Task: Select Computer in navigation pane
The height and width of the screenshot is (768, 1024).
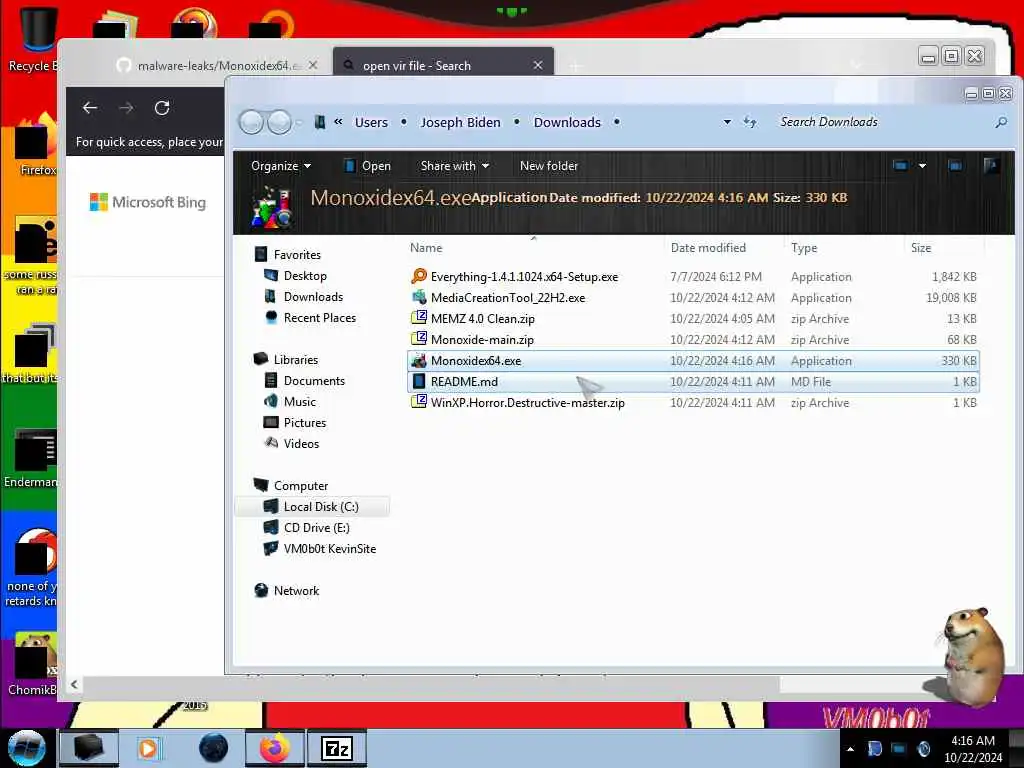Action: click(300, 486)
